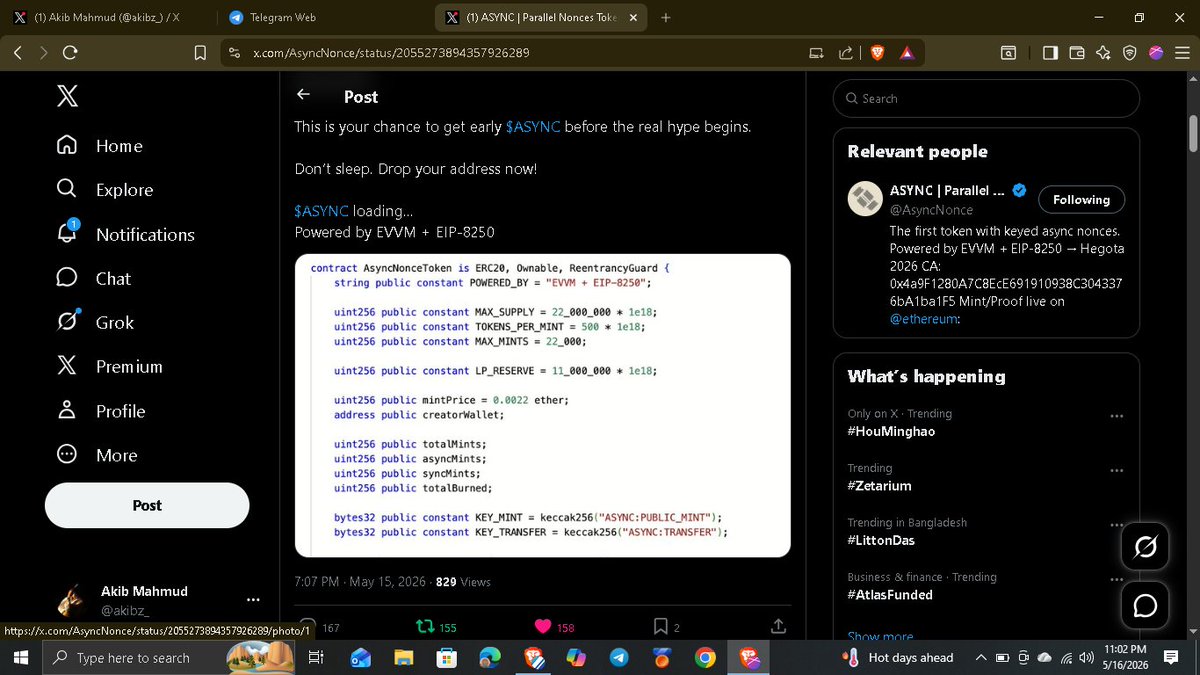1200x675 pixels.
Task: Open Brave Shields lion icon
Action: click(x=877, y=53)
